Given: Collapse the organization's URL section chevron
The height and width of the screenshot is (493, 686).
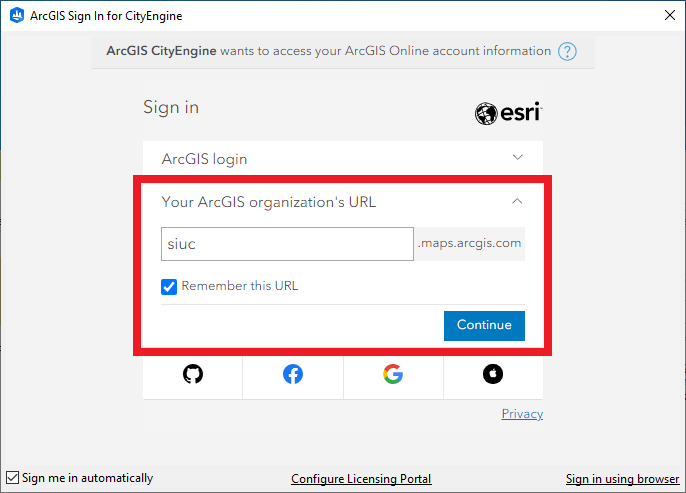Looking at the screenshot, I should tap(517, 202).
